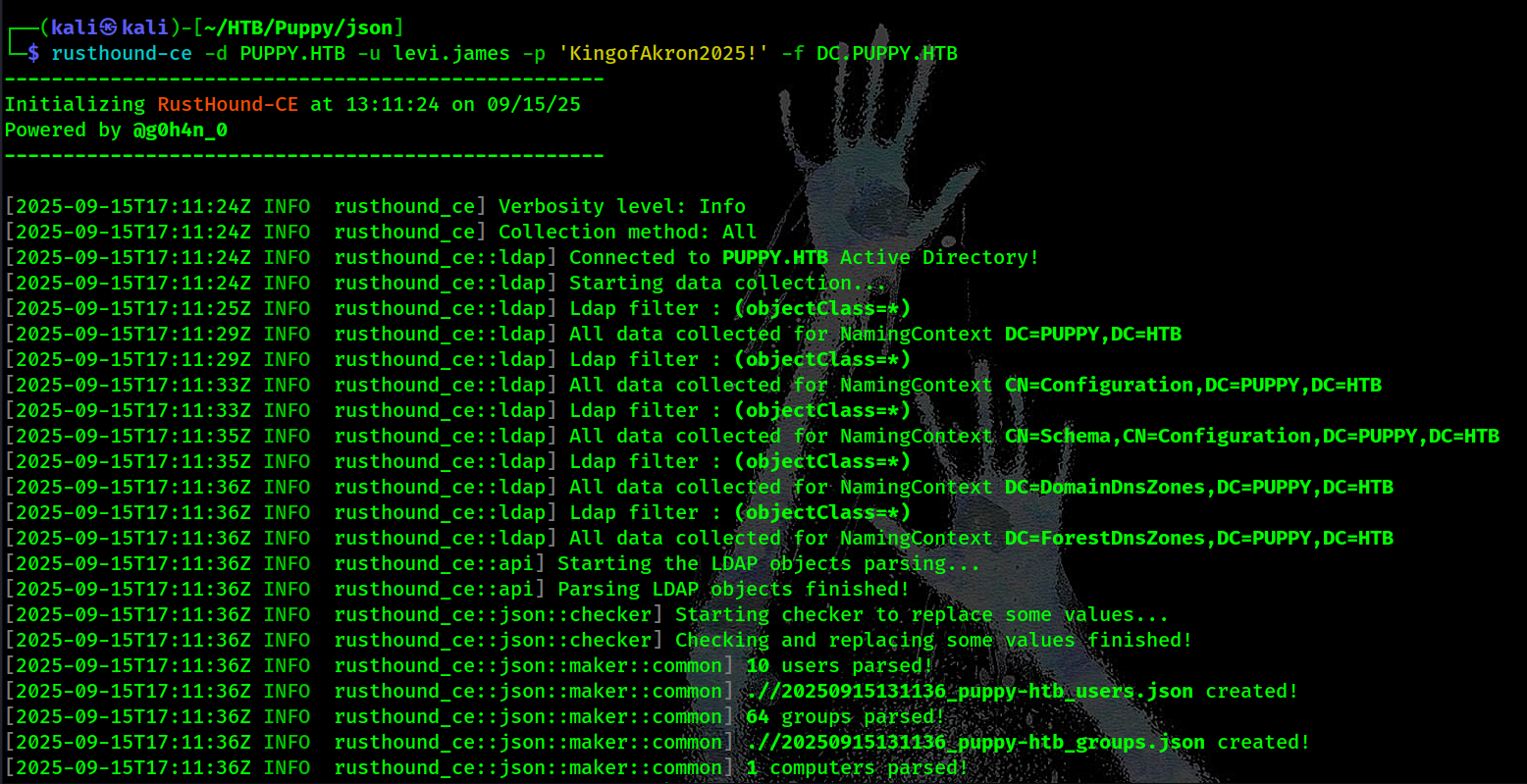Click the dollar sign prompt symbol
The image size is (1527, 784).
tap(33, 53)
